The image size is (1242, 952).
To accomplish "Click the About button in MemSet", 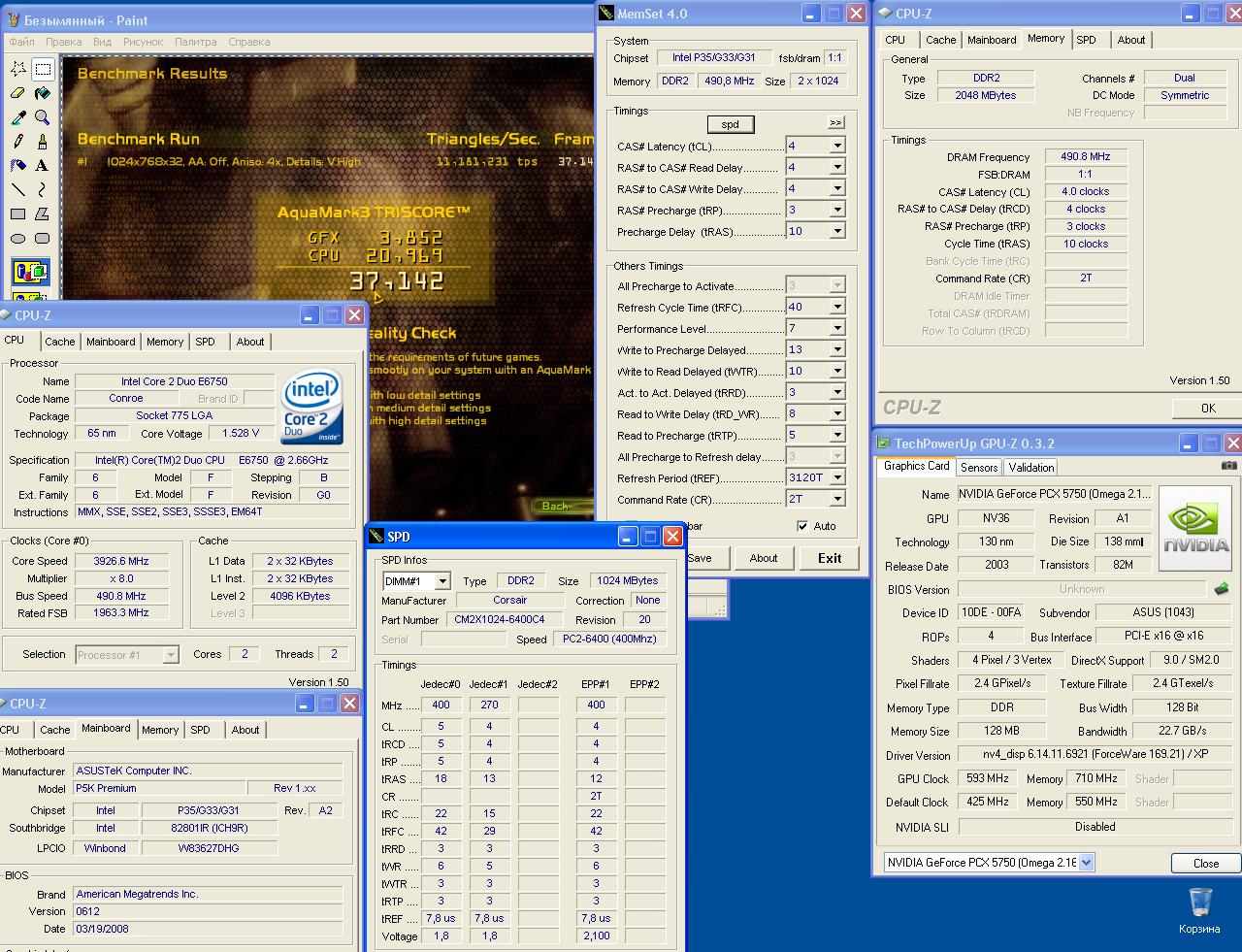I will coord(764,558).
